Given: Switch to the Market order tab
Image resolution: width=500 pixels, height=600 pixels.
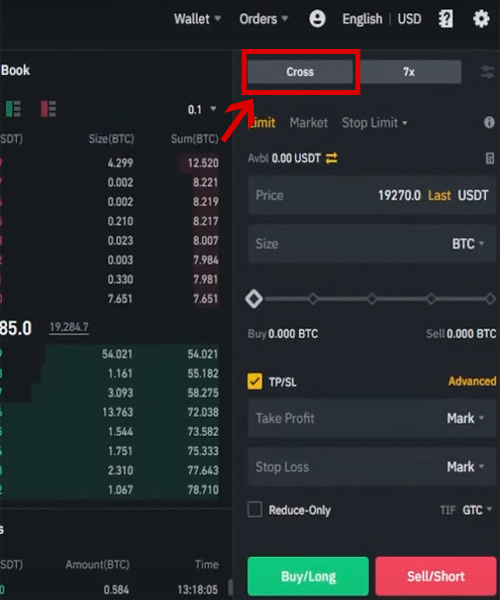Looking at the screenshot, I should (x=309, y=123).
